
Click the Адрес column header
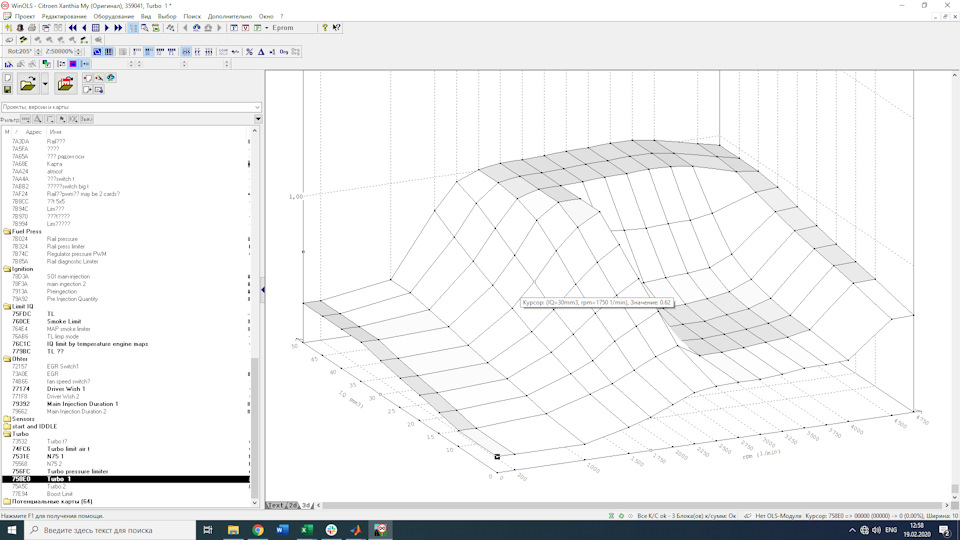(x=33, y=132)
